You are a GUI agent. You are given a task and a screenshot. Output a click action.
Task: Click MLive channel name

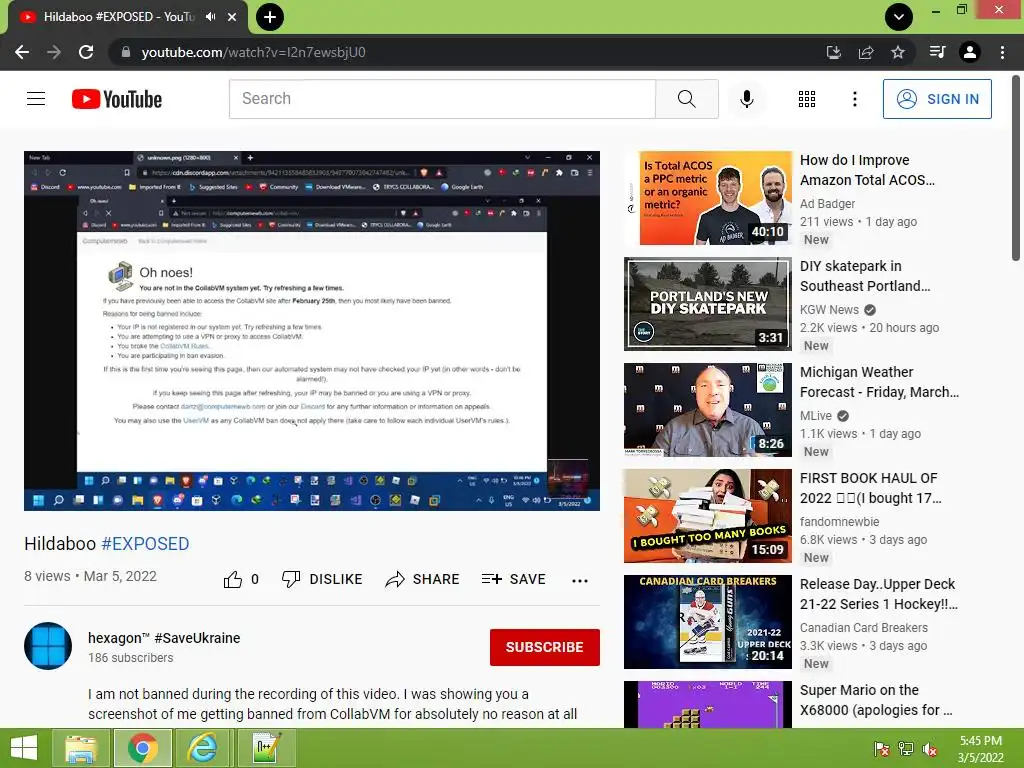[816, 415]
